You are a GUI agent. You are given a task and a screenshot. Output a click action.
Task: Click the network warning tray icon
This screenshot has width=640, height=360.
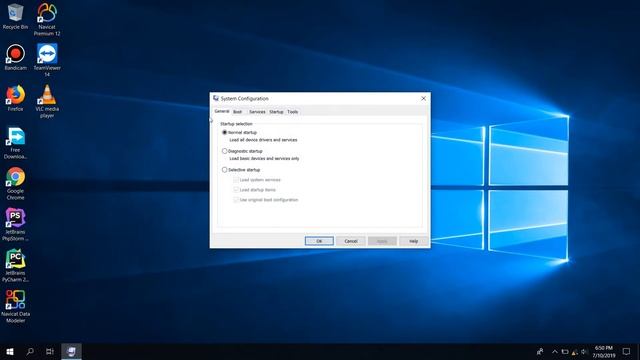tap(575, 352)
